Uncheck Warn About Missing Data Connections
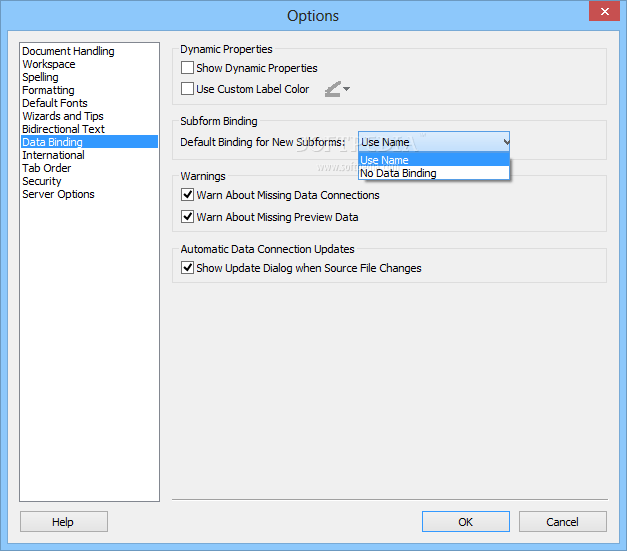Image resolution: width=627 pixels, height=551 pixels. pyautogui.click(x=187, y=195)
